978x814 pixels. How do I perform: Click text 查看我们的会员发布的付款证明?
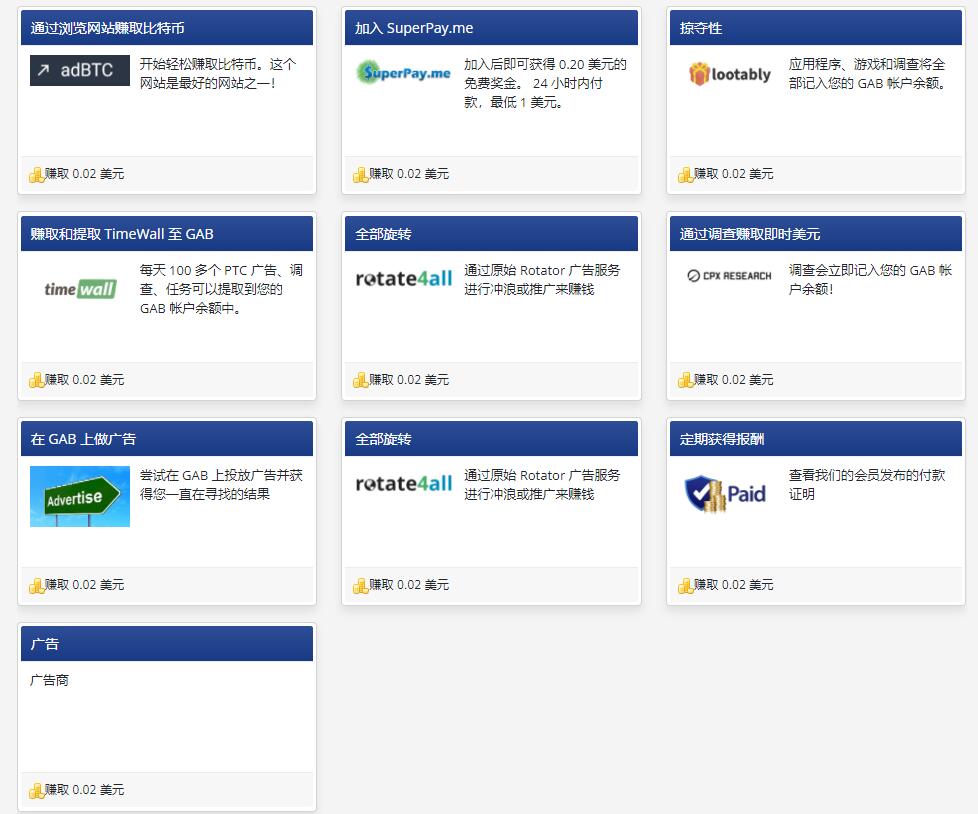pos(867,485)
